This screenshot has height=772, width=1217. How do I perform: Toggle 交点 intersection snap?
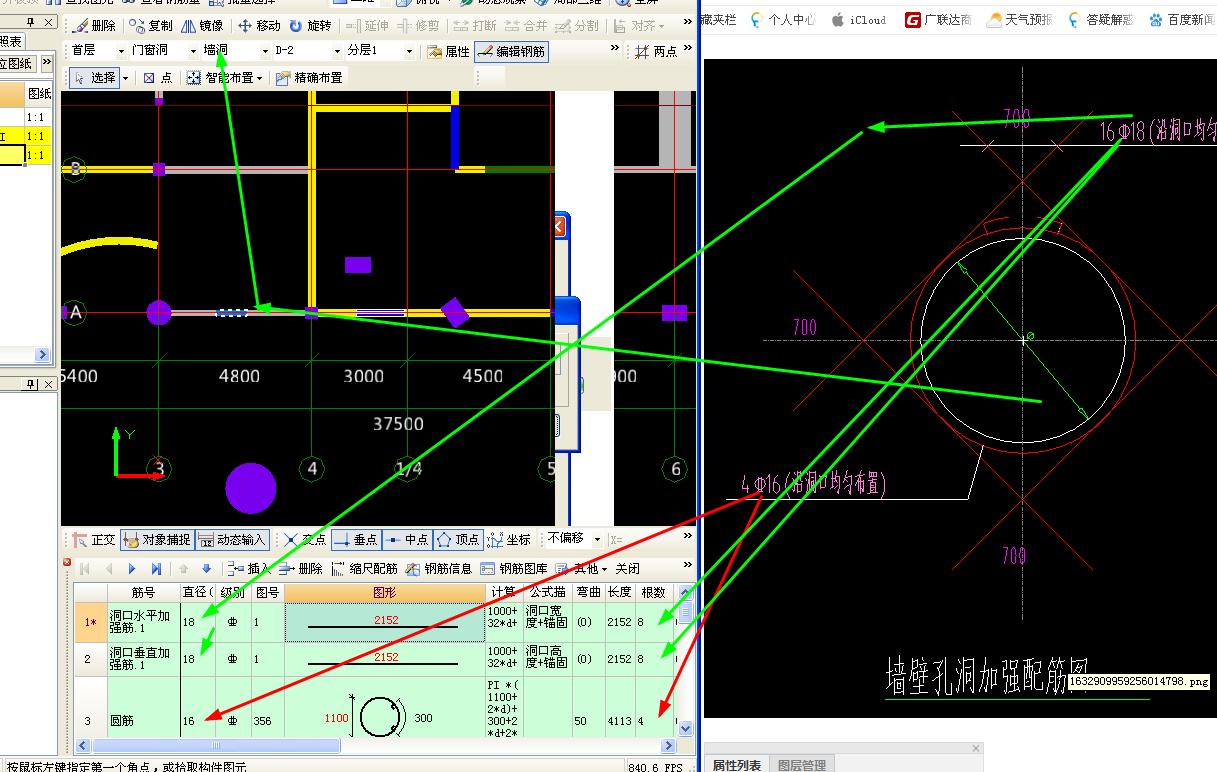(304, 540)
